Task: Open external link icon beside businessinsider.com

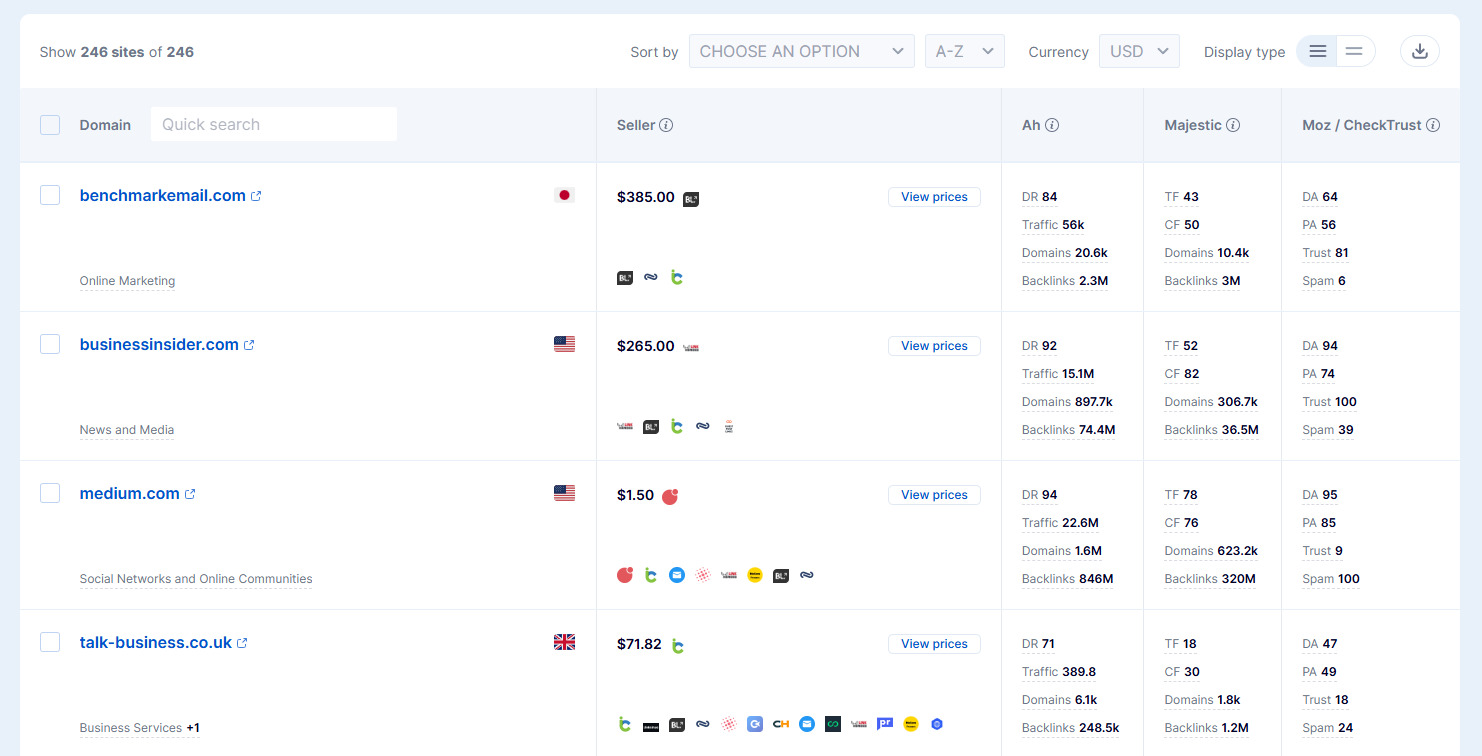Action: point(249,345)
